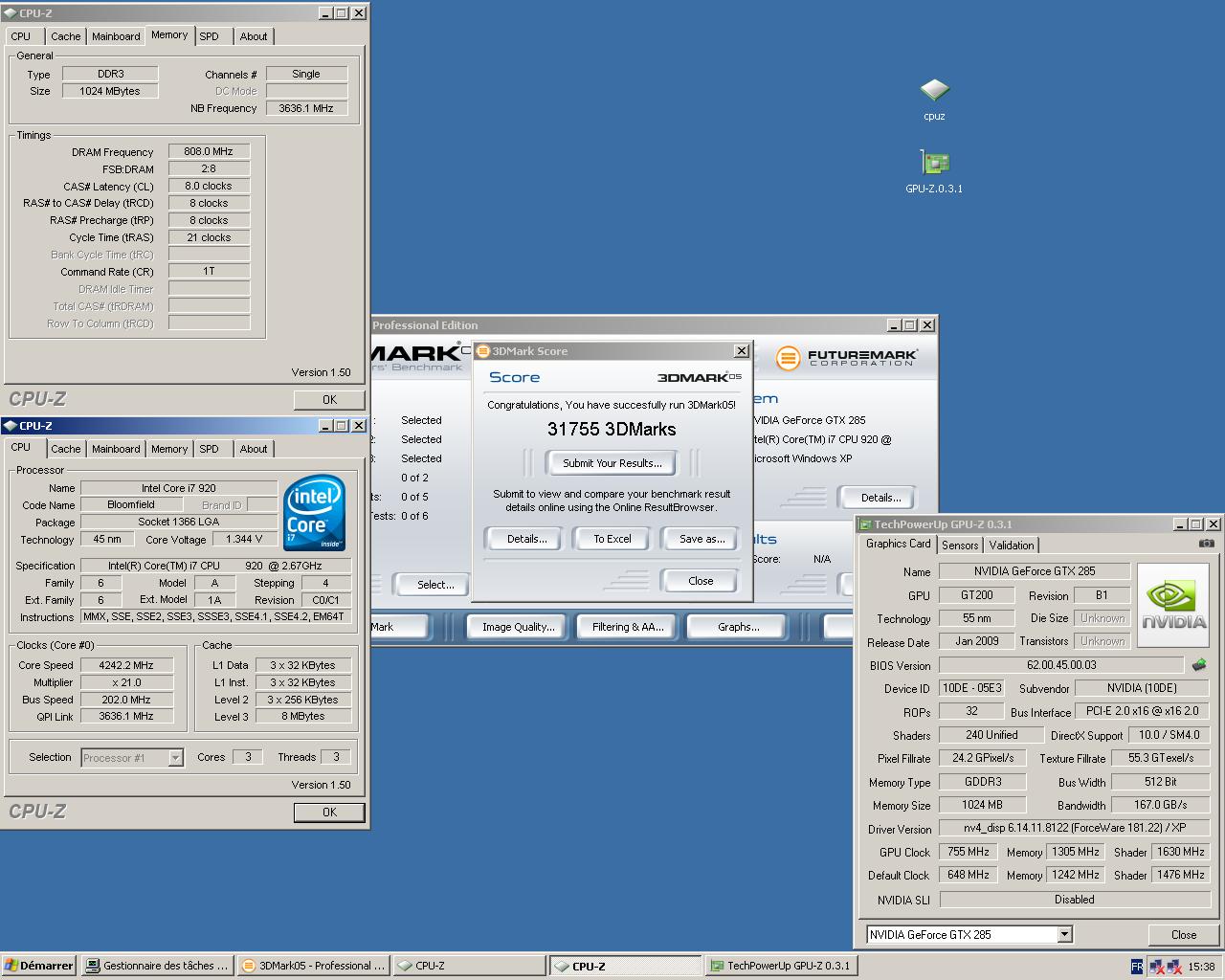Image resolution: width=1225 pixels, height=980 pixels.
Task: Switch to 3DMark05 Professional taskbar button
Action: pyautogui.click(x=313, y=966)
